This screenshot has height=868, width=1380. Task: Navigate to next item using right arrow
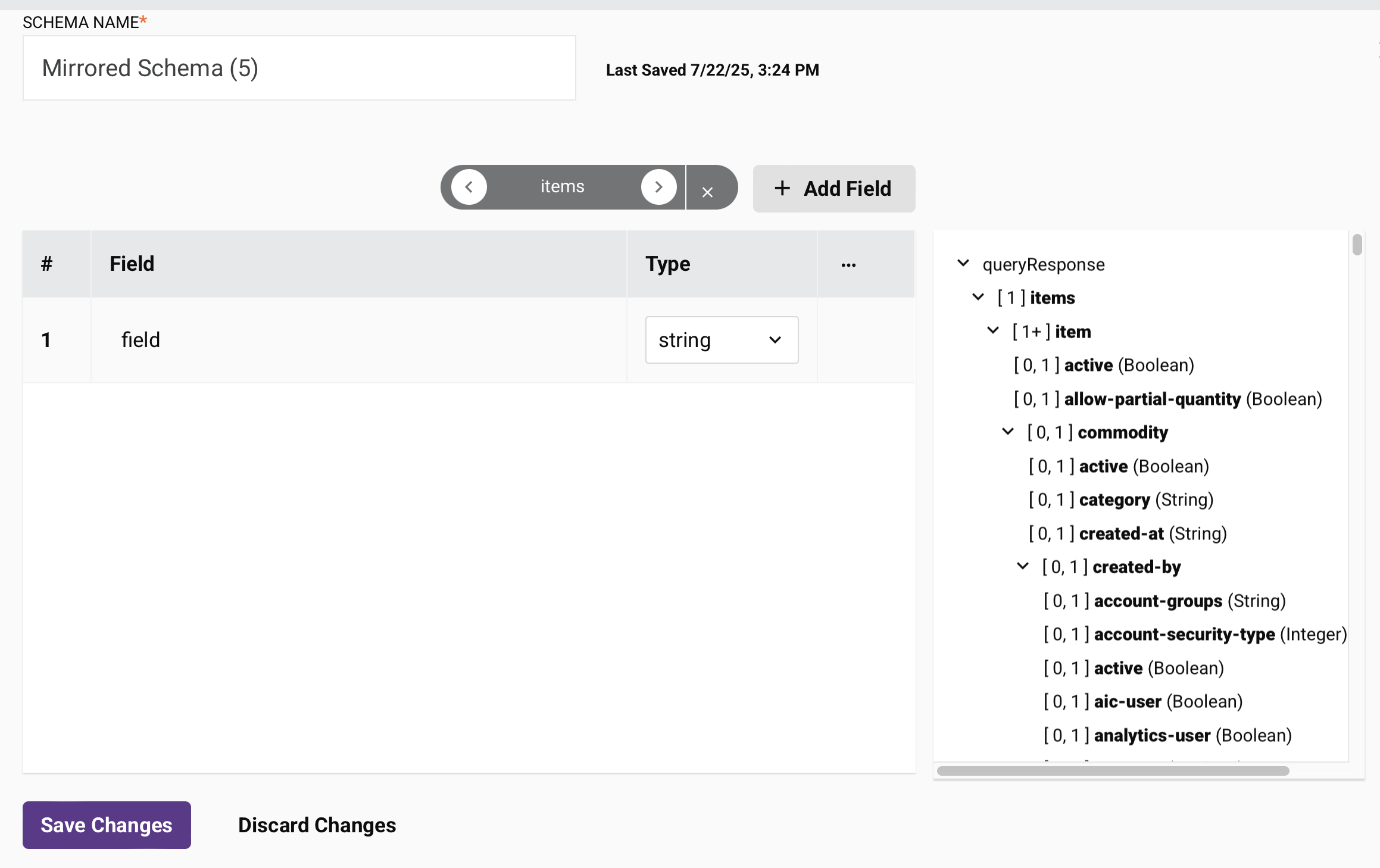pos(658,187)
